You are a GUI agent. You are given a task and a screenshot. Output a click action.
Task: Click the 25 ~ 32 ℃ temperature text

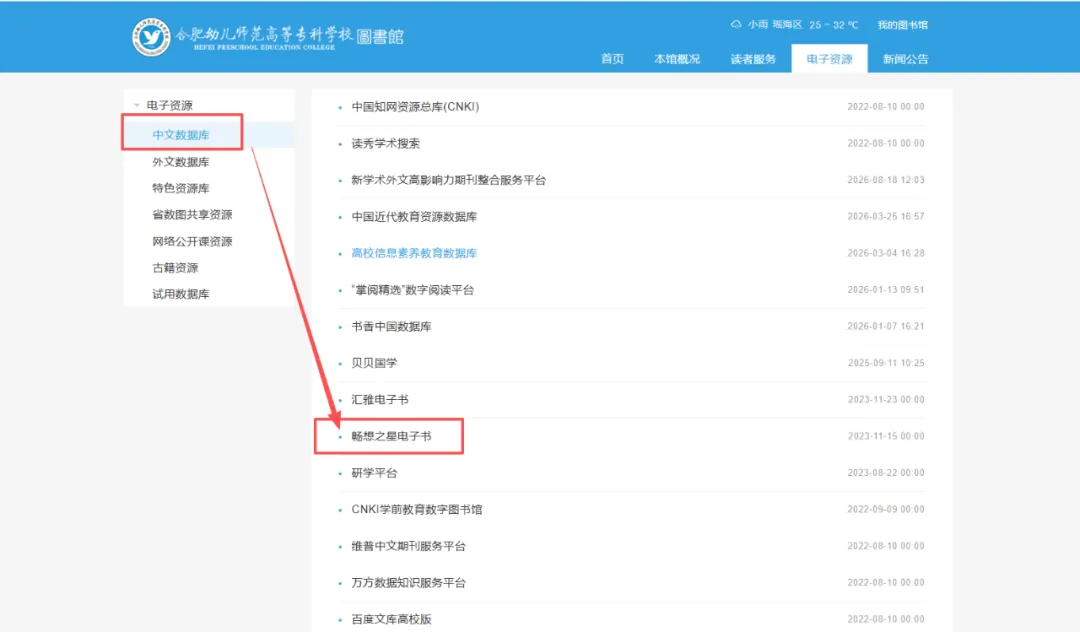833,25
